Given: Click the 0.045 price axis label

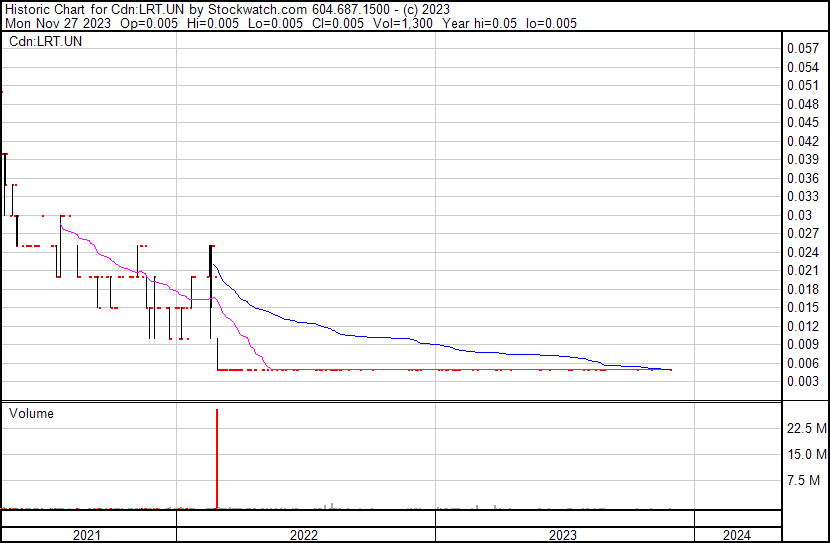Looking at the screenshot, I should coord(802,122).
